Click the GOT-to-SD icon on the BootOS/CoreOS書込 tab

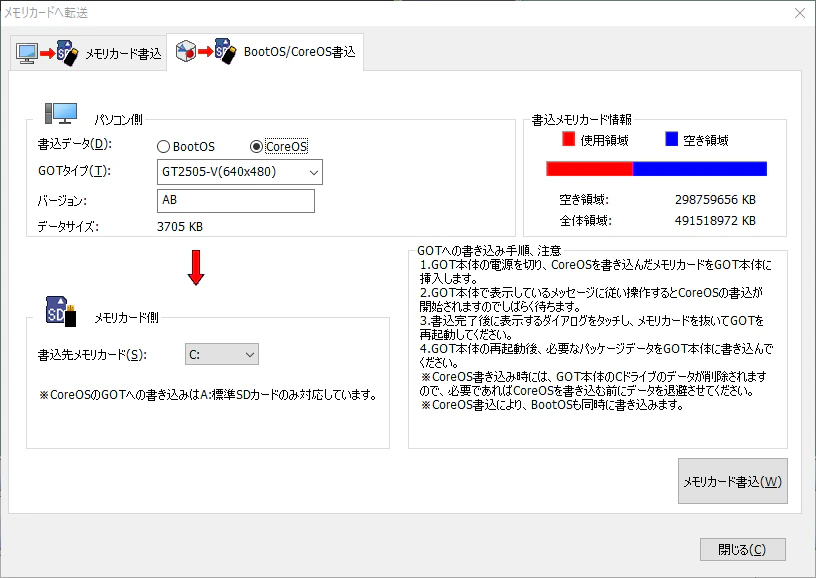coord(206,51)
